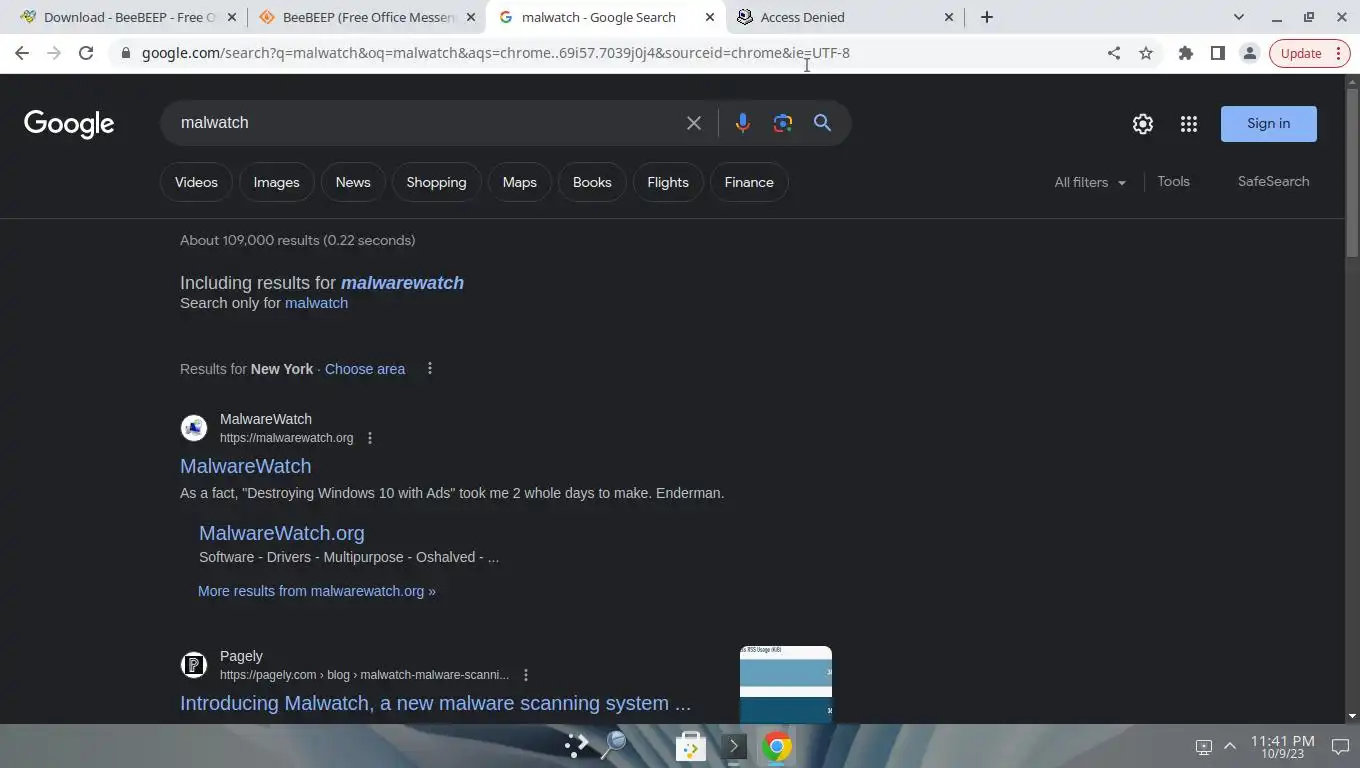Screen dimensions: 1360x768
Task: Bookmark this page with the star icon
Action: click(x=1146, y=53)
